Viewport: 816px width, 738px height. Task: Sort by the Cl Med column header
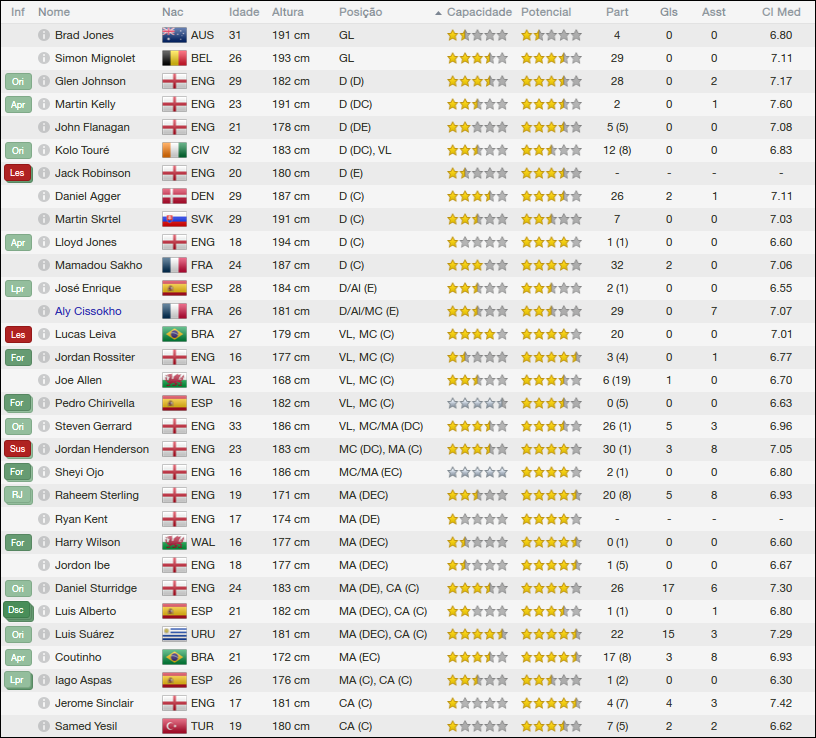click(x=781, y=12)
